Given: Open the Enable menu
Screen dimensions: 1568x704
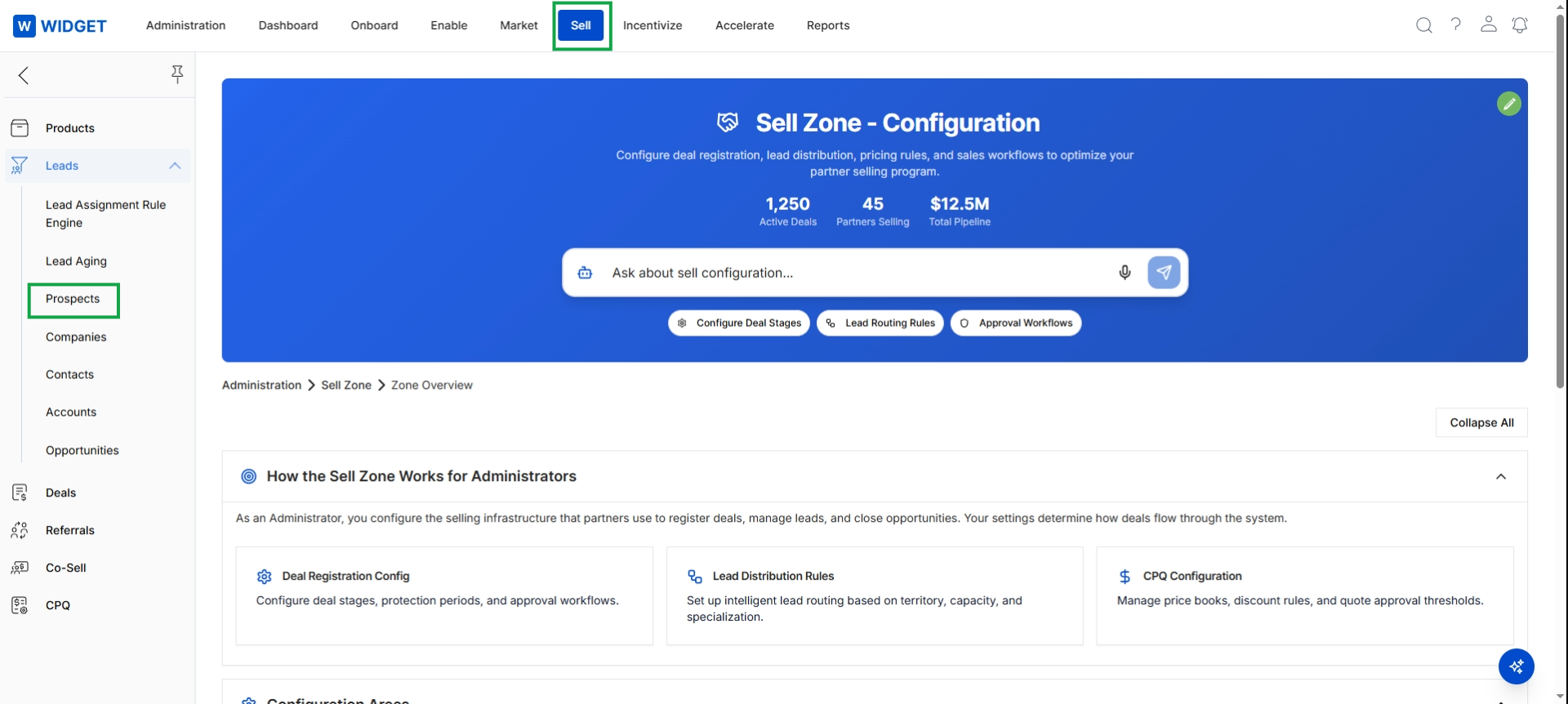Looking at the screenshot, I should (449, 25).
